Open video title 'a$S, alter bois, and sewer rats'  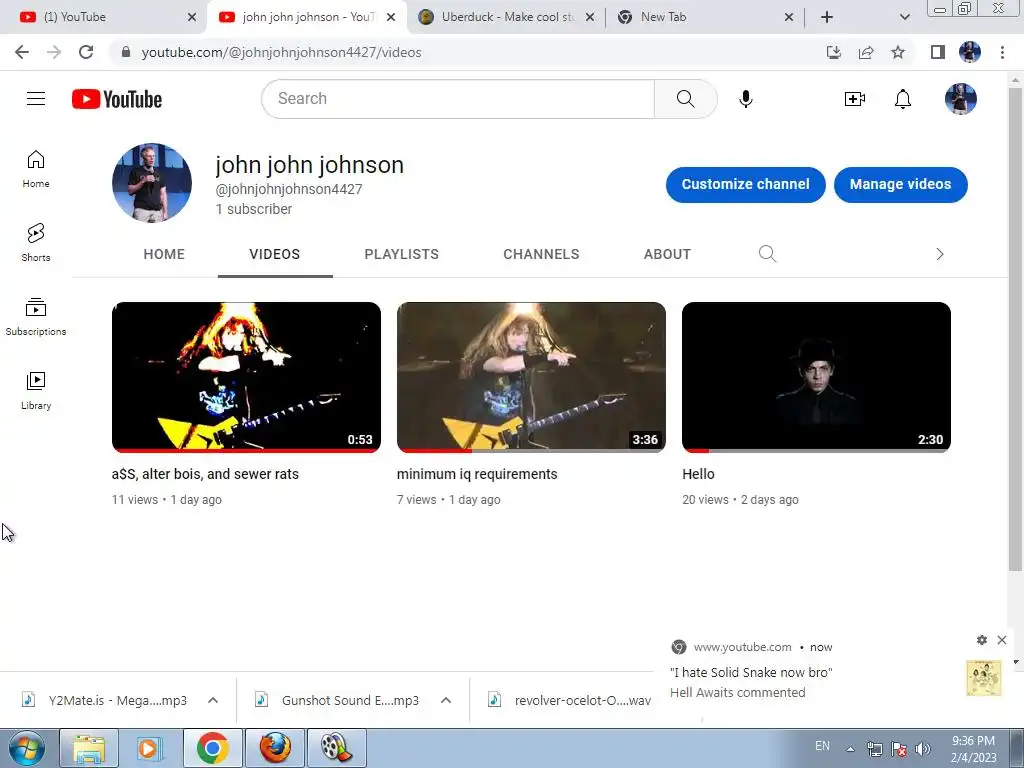coord(205,474)
